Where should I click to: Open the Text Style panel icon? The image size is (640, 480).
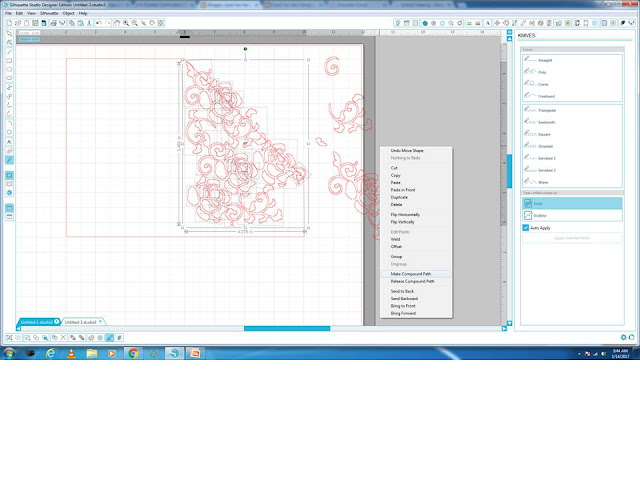pyautogui.click(x=487, y=23)
